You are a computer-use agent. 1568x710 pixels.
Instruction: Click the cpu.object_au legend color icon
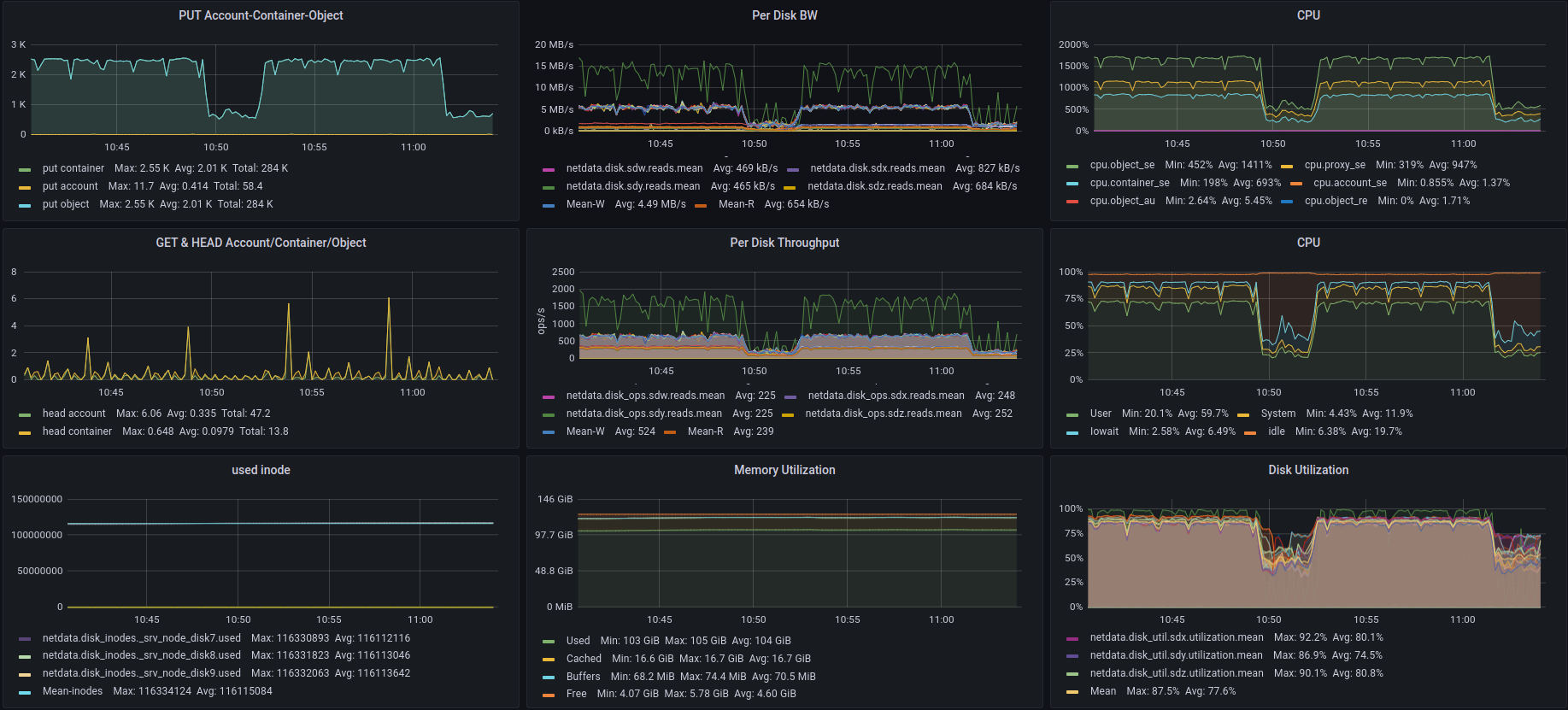[1072, 202]
